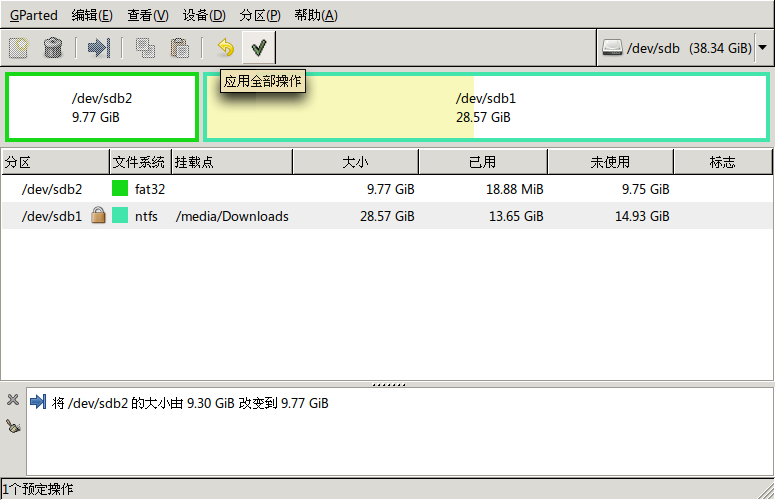This screenshot has width=775, height=500.
Task: Click the Paste partition clipboard icon
Action: [179, 48]
